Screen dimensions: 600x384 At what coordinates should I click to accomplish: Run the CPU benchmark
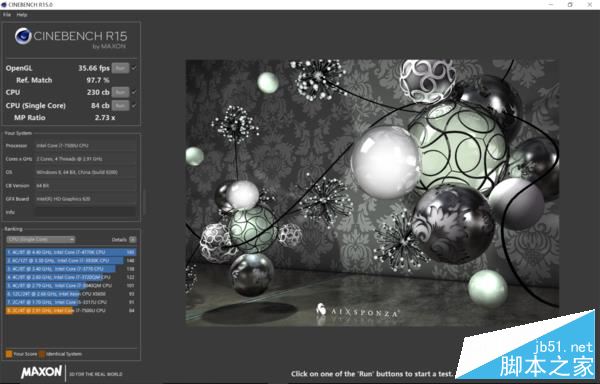click(x=120, y=92)
